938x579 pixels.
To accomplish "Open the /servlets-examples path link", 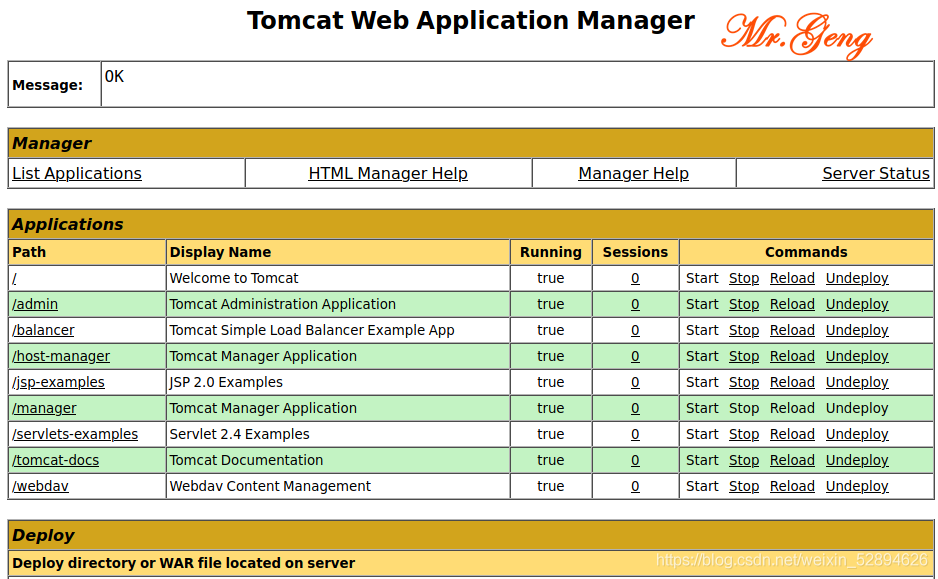I will [x=75, y=434].
